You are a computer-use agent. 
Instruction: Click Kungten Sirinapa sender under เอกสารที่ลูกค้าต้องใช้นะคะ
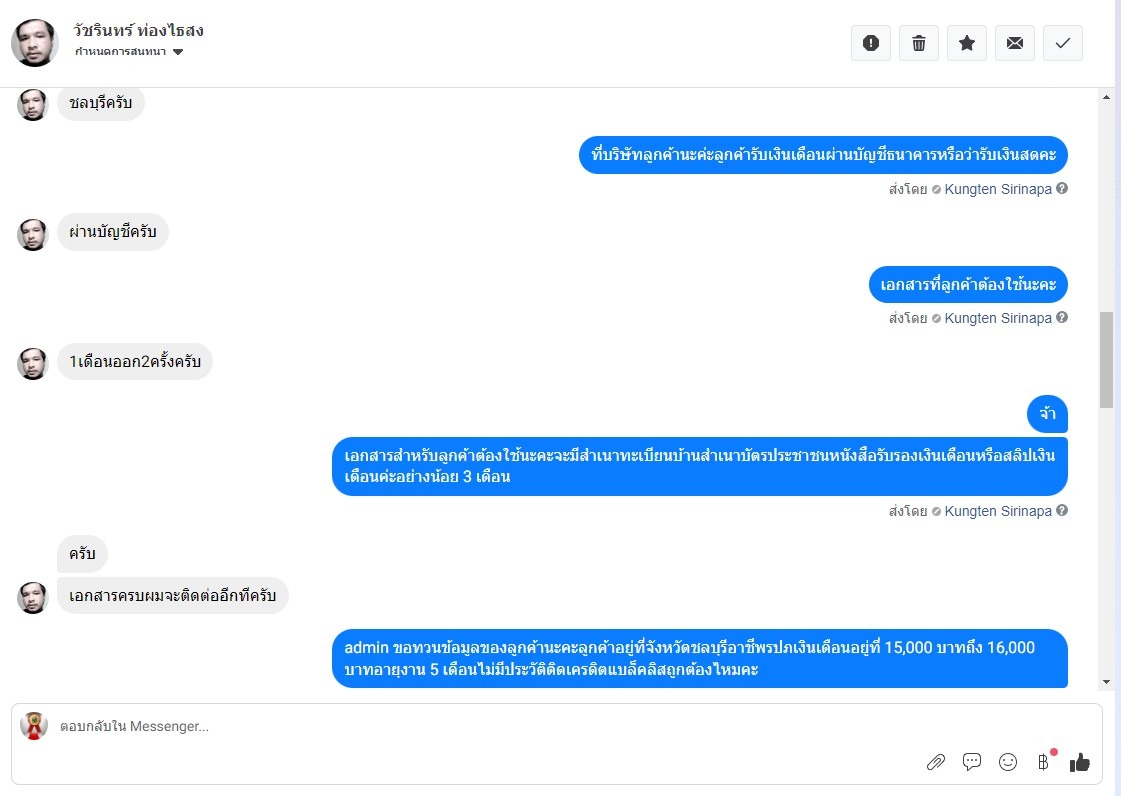(x=997, y=318)
